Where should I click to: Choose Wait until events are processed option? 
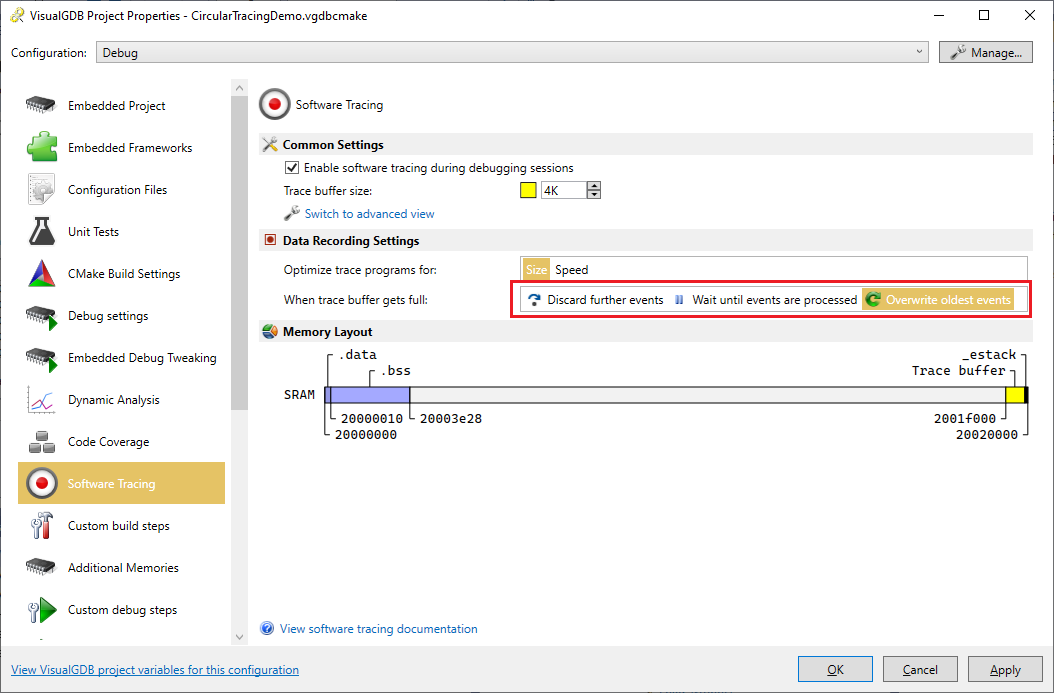[766, 300]
